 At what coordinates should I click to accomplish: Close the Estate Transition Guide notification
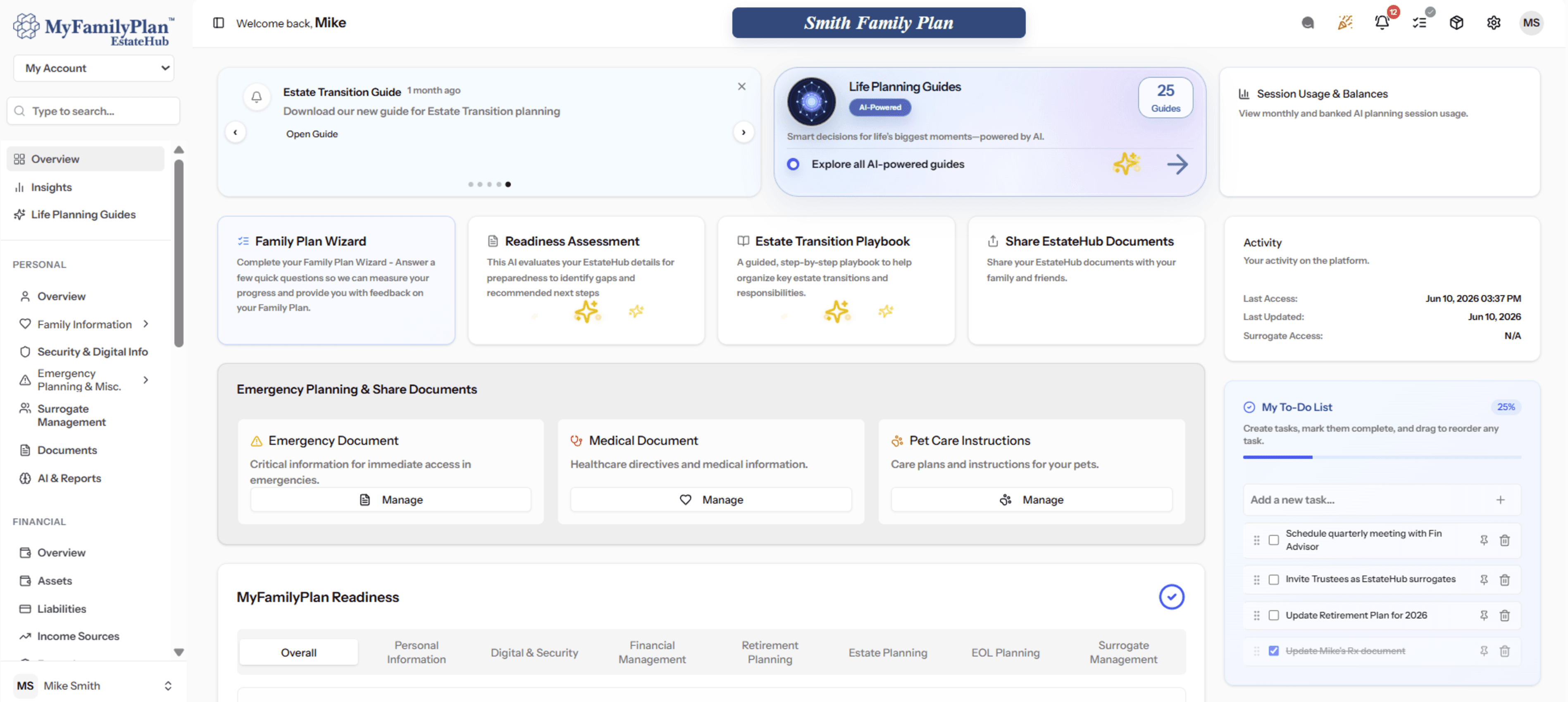741,86
